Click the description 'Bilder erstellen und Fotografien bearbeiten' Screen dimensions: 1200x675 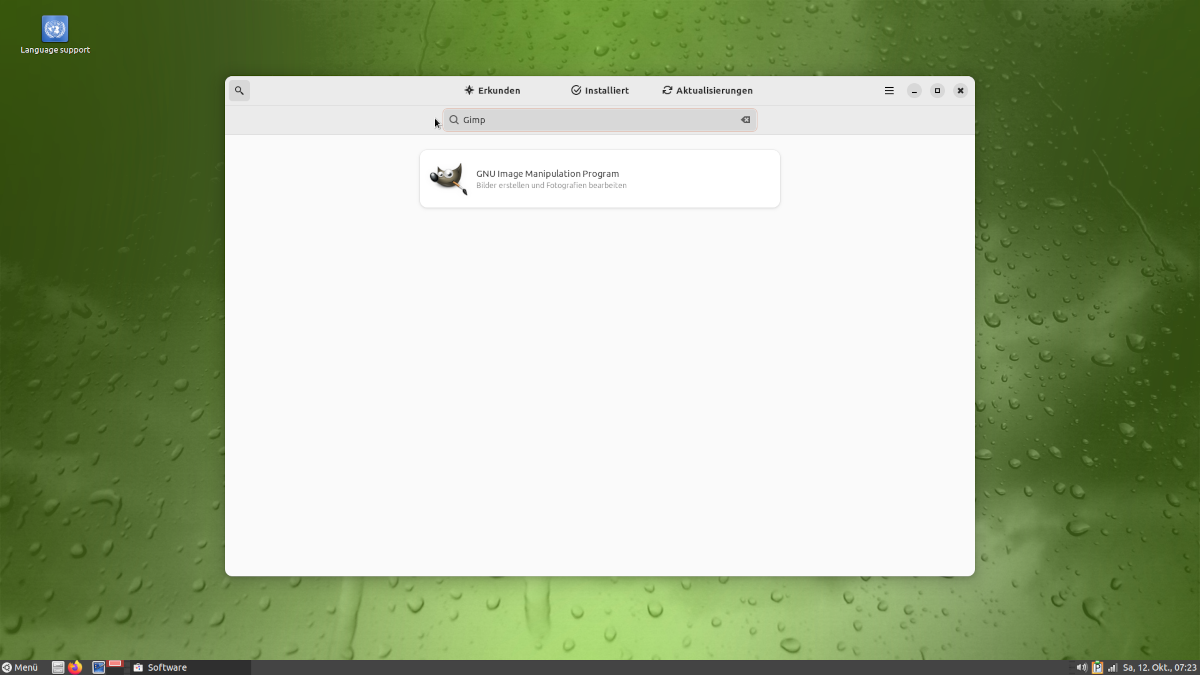(551, 186)
